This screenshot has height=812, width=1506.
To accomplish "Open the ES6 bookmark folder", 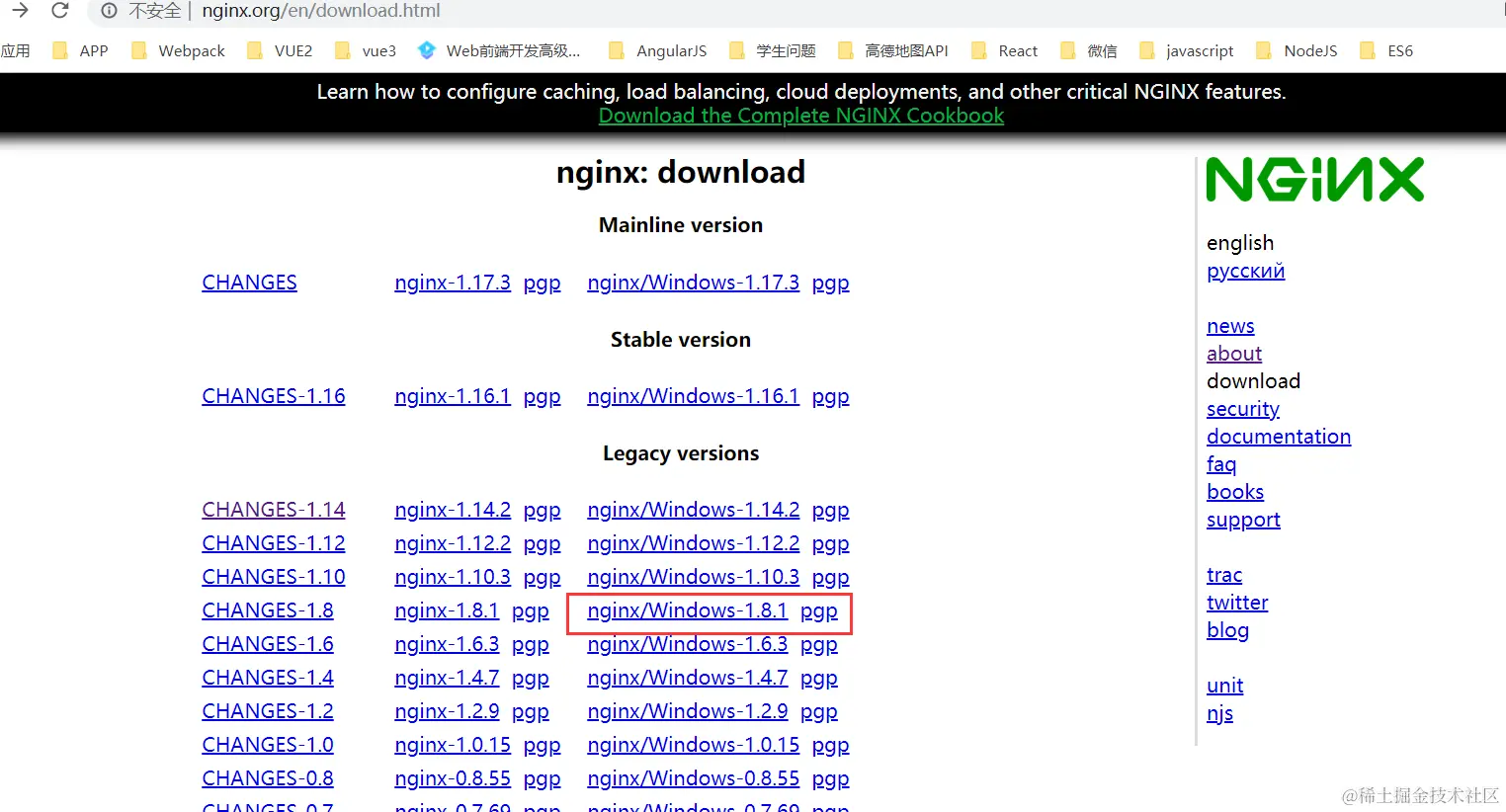I will point(1387,50).
